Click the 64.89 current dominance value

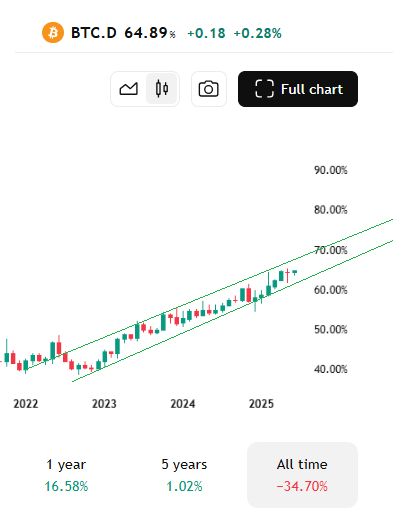[146, 33]
